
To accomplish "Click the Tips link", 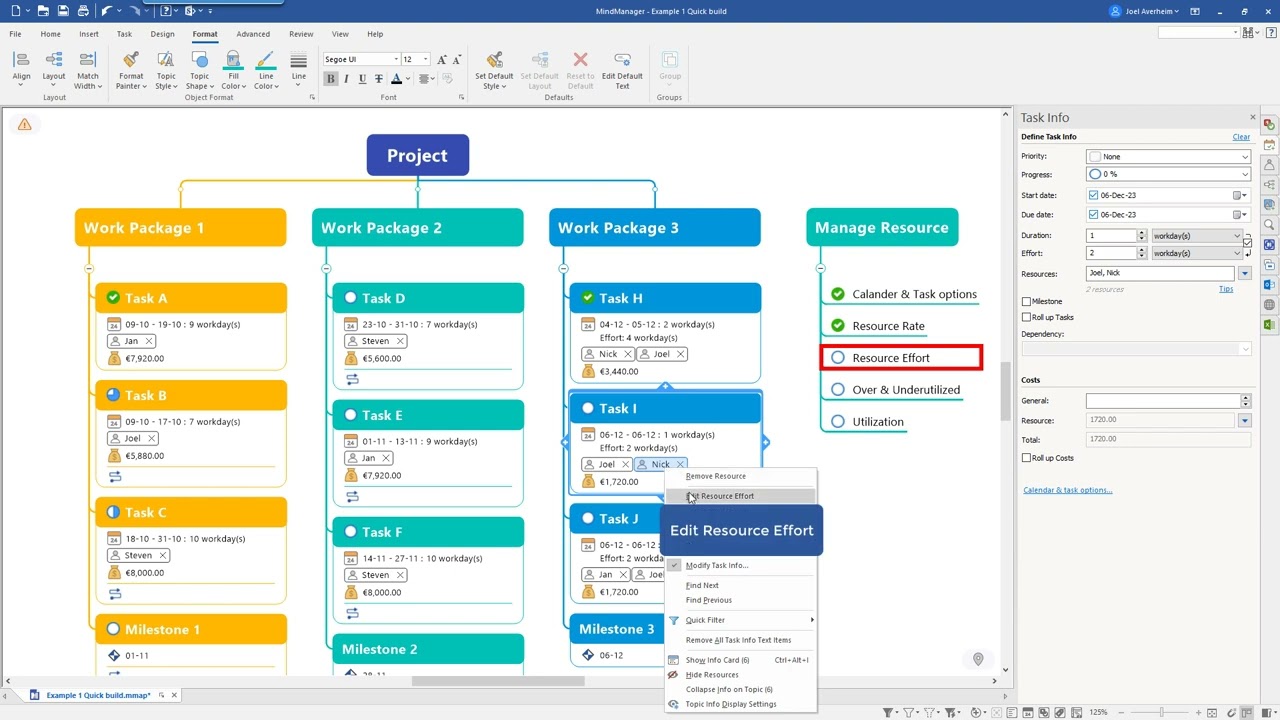I will click(1226, 289).
